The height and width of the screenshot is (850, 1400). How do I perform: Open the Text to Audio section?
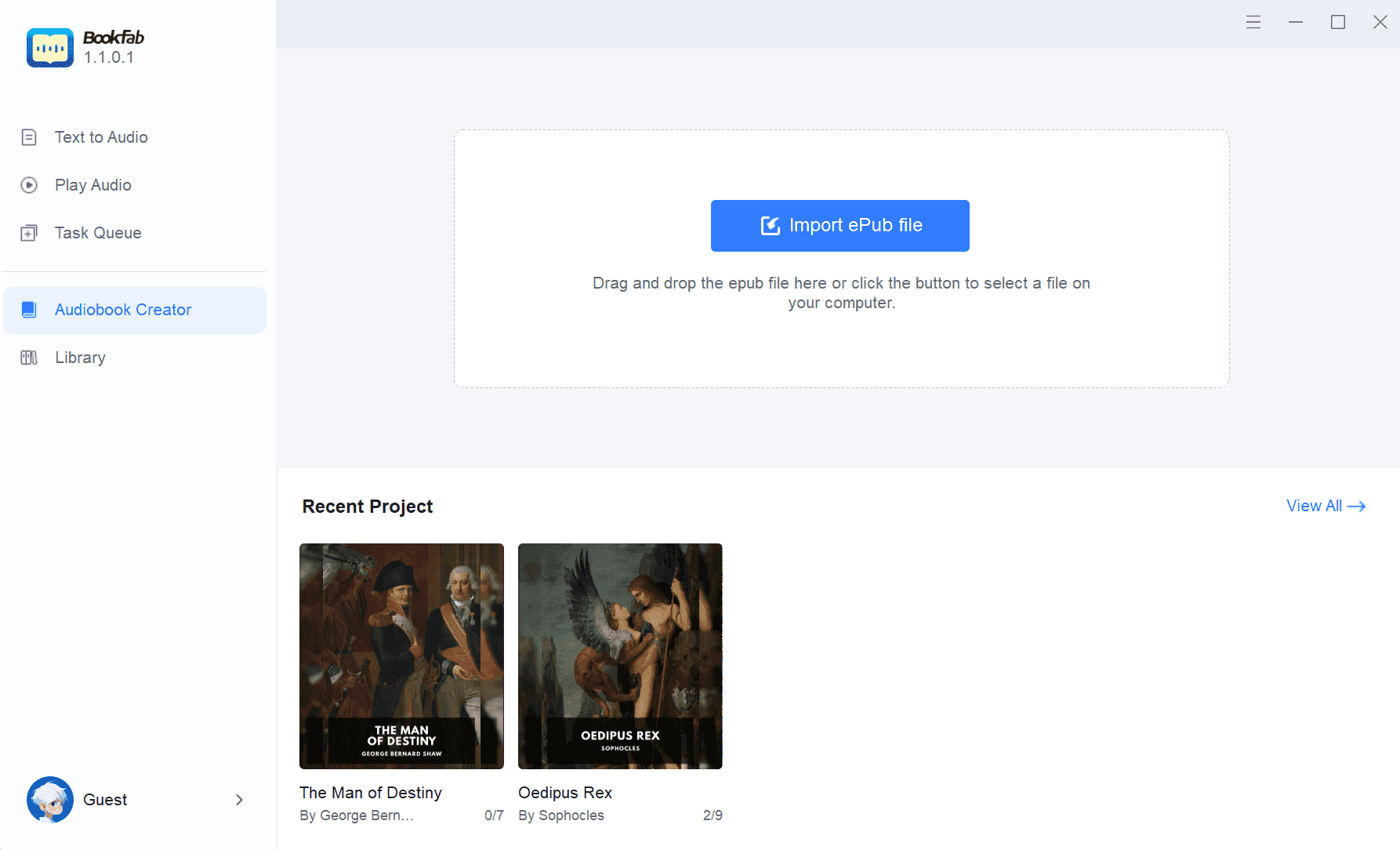pos(101,137)
